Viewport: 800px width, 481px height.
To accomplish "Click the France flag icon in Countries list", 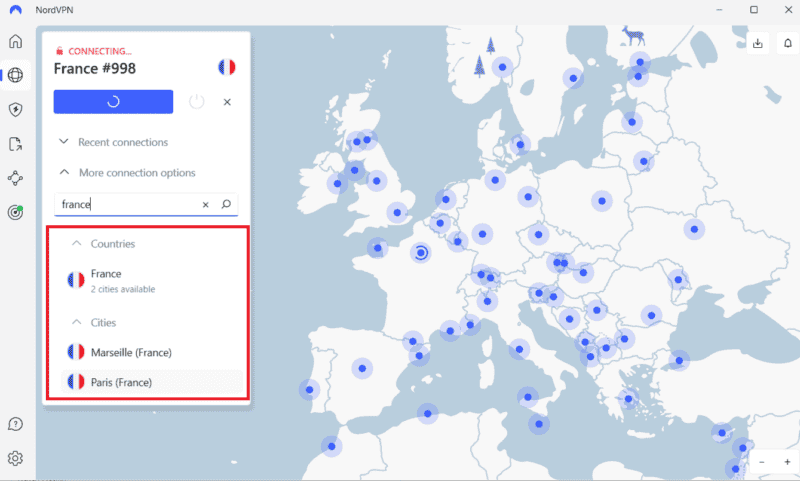I will [x=76, y=280].
